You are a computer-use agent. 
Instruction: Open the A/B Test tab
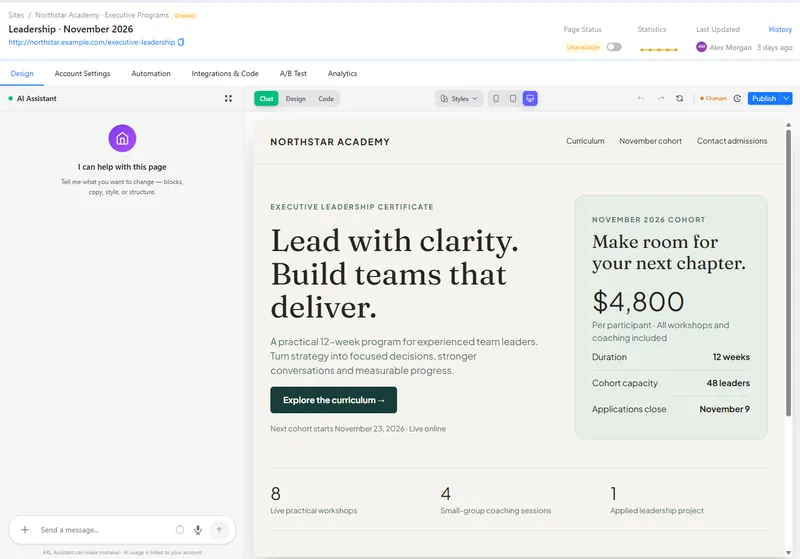(x=293, y=73)
